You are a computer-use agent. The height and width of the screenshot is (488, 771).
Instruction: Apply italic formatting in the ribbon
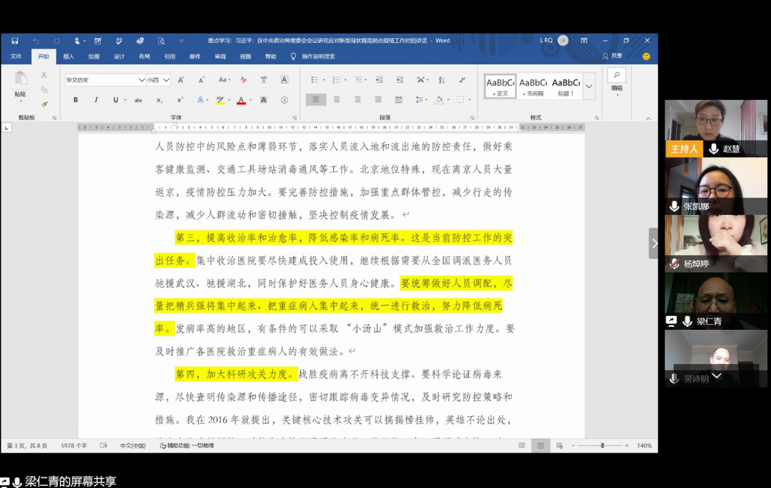pyautogui.click(x=96, y=100)
